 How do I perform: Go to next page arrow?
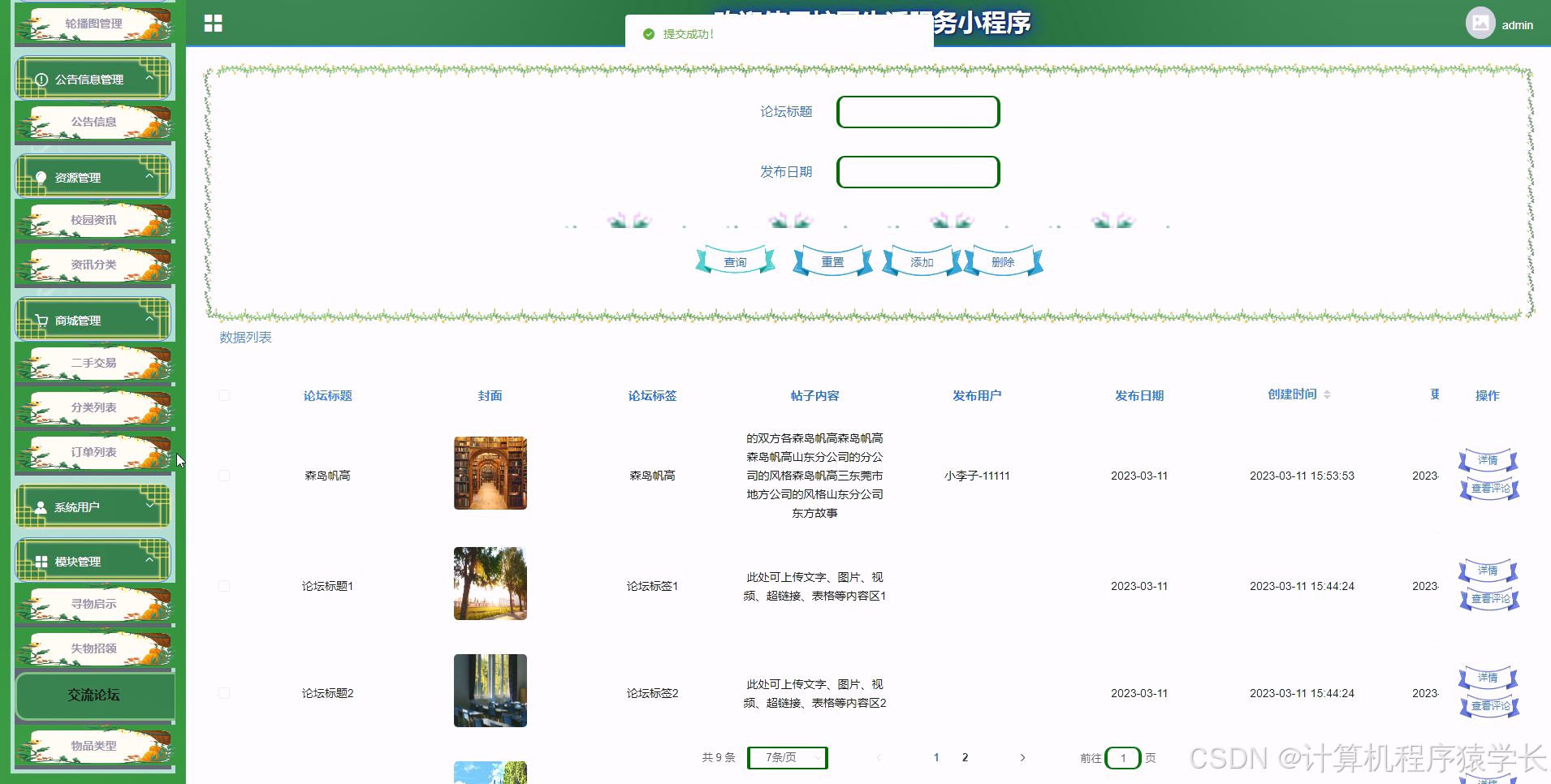[x=1022, y=757]
